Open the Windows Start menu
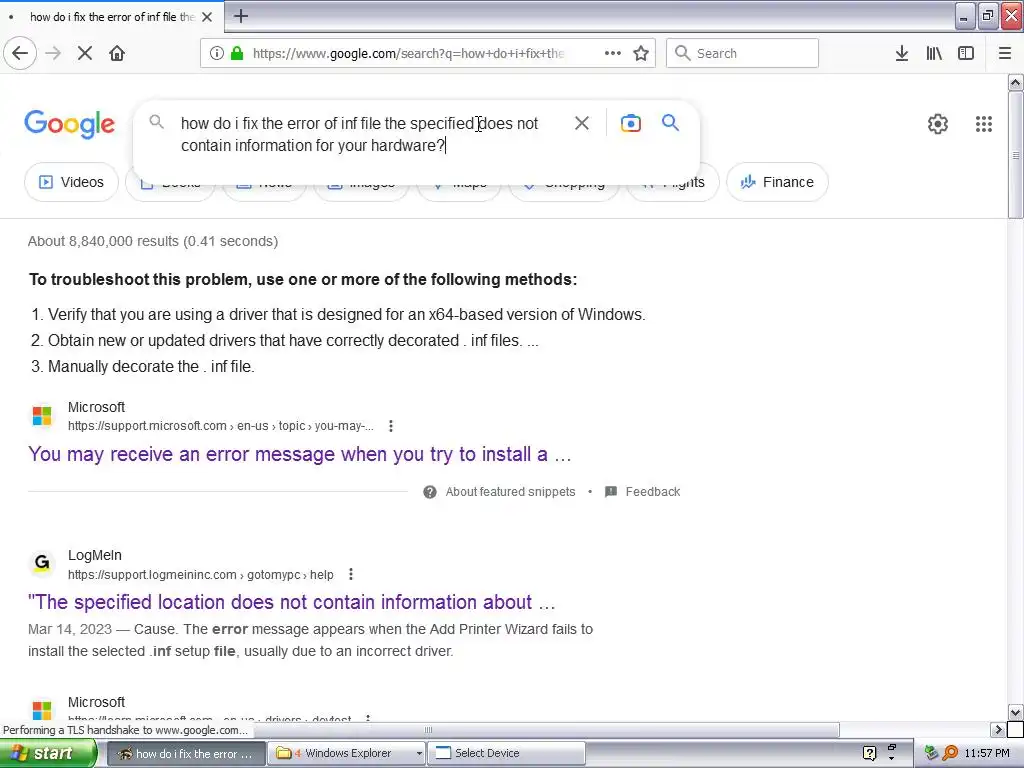The image size is (1024, 768). (x=49, y=754)
